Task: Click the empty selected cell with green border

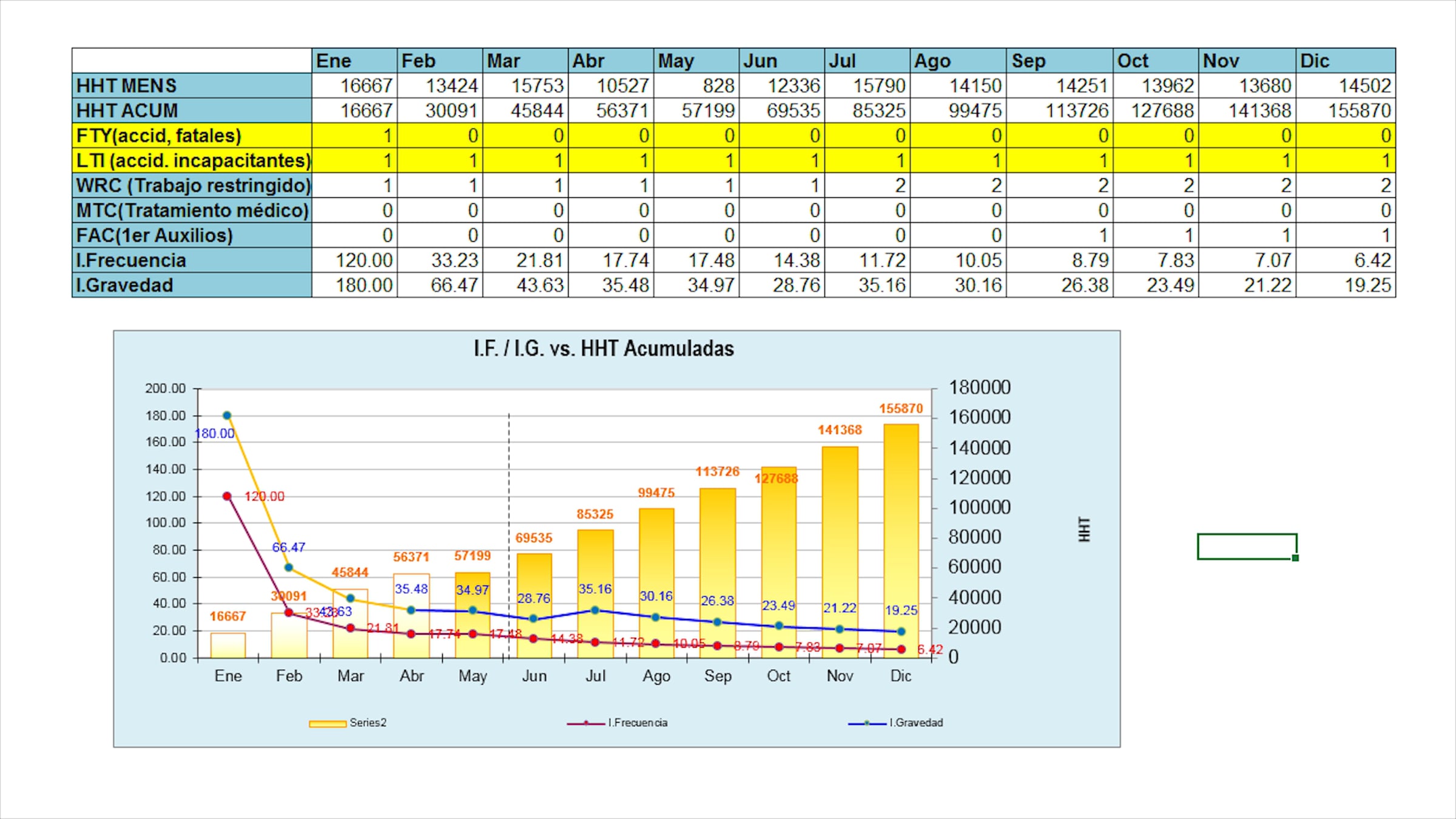Action: 1246,546
